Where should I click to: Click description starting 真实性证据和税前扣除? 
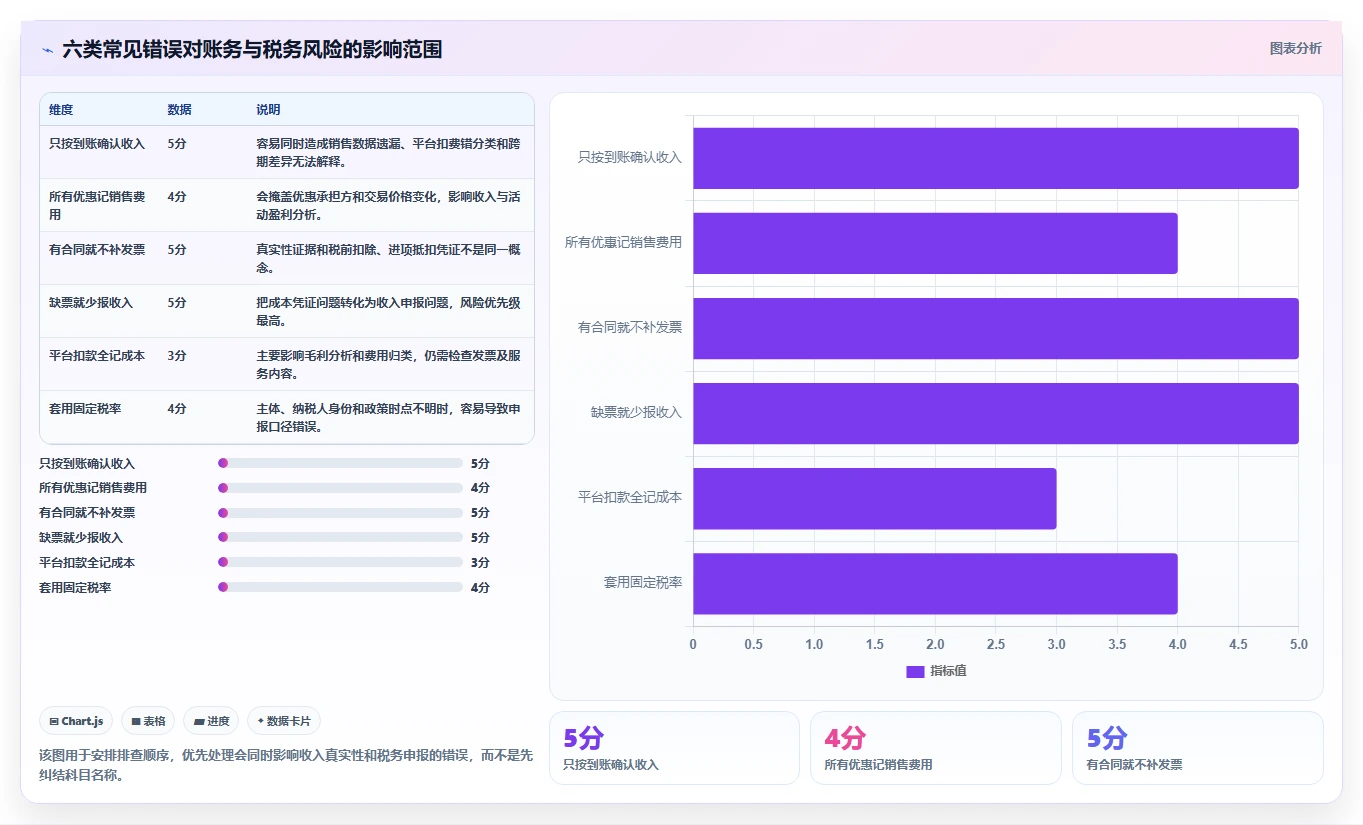point(388,258)
